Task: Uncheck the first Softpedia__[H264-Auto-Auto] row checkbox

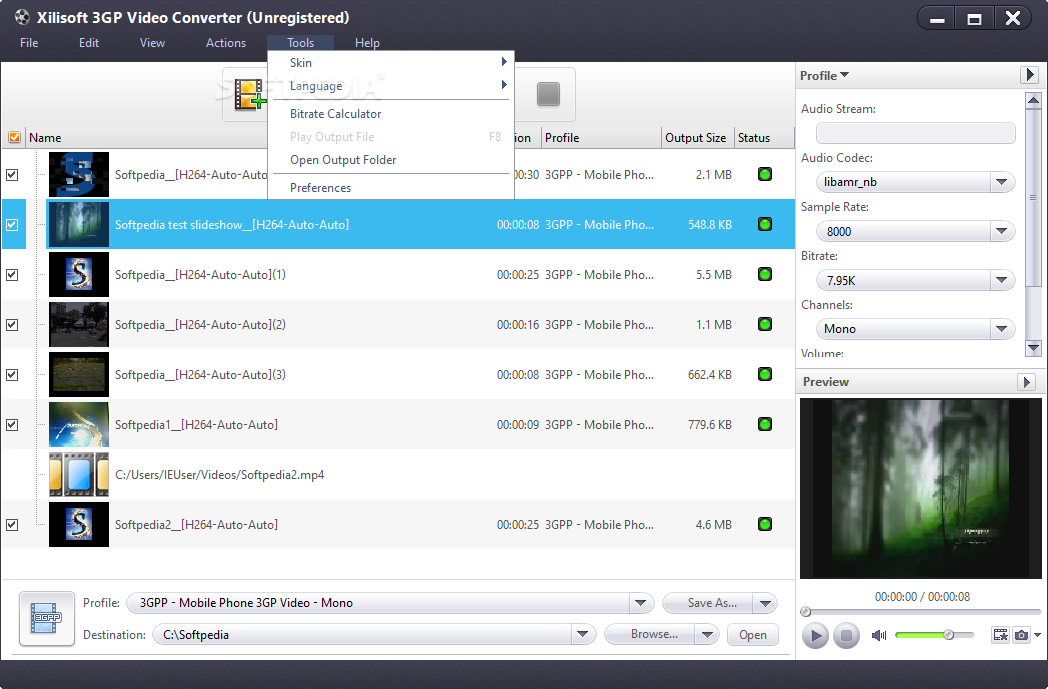Action: 12,174
